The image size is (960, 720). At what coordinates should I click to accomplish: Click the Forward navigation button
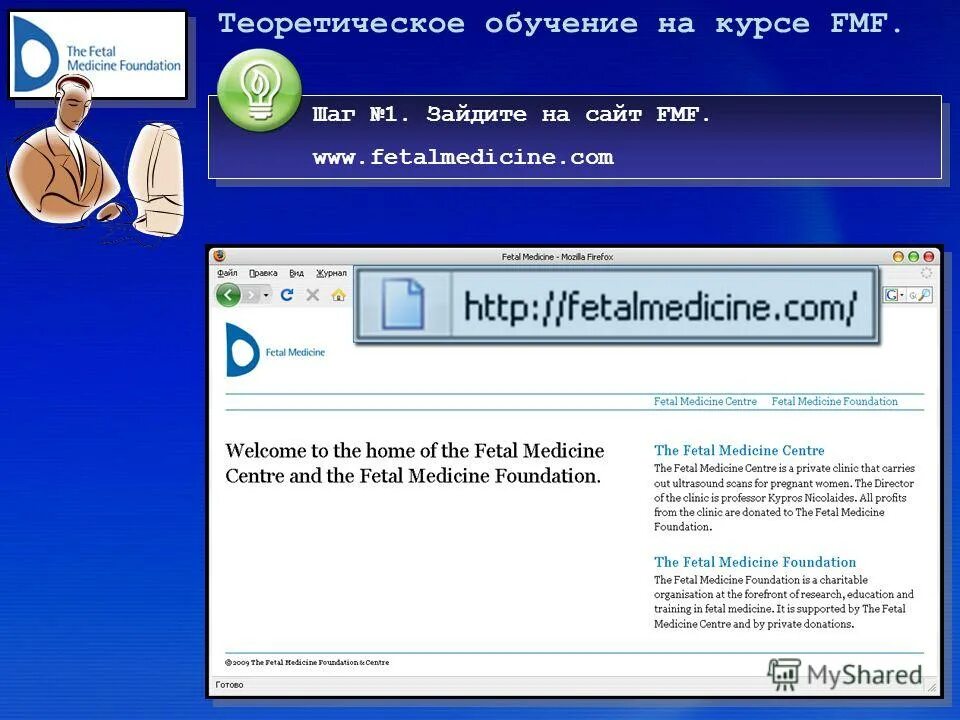(x=250, y=296)
